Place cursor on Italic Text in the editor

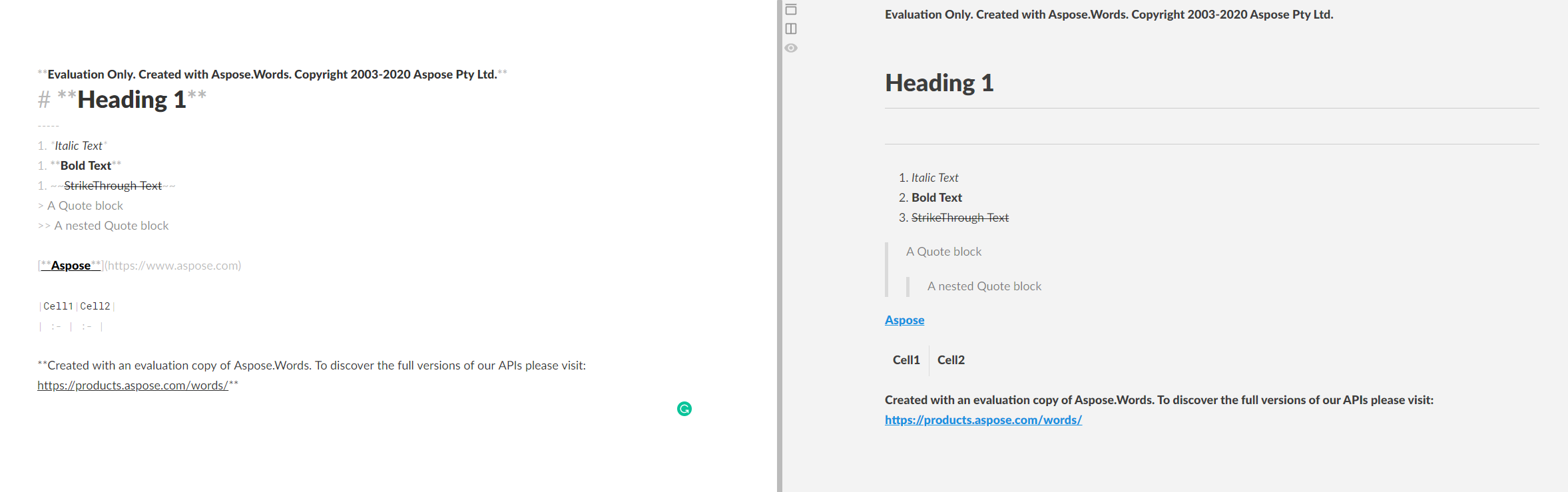pos(79,146)
